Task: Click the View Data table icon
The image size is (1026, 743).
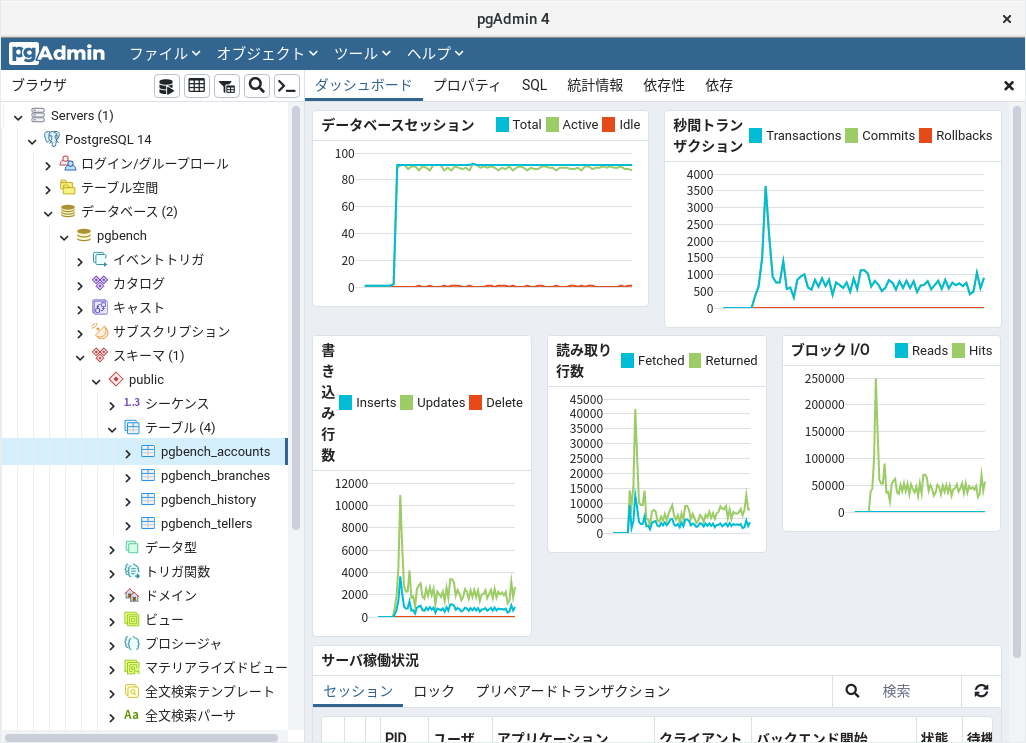Action: click(x=197, y=86)
